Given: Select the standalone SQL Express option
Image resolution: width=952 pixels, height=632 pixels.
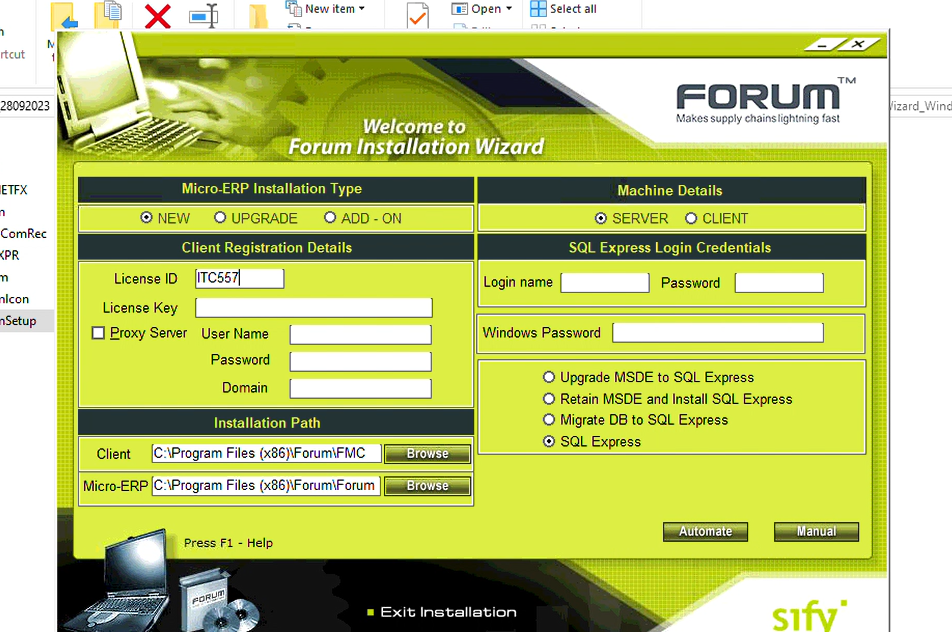Looking at the screenshot, I should [x=549, y=441].
